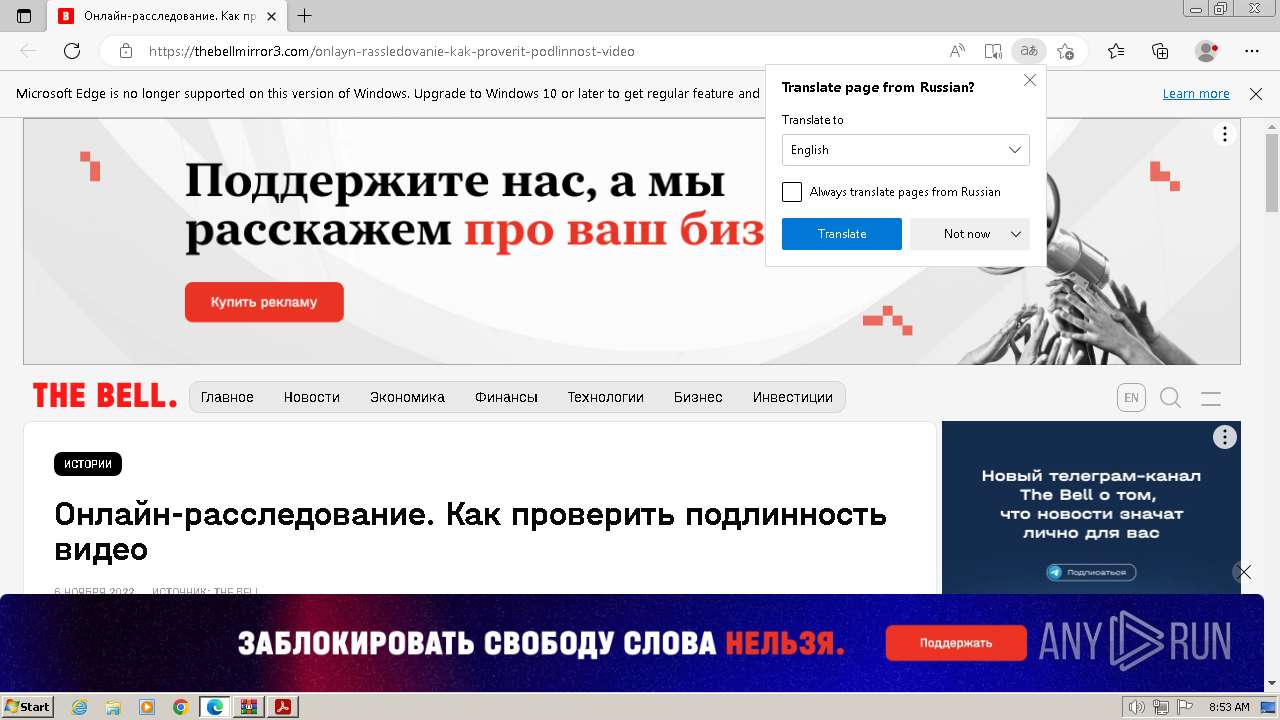Screen dimensions: 1280x720
Task: Open the Translate to English dropdown
Action: [906, 150]
